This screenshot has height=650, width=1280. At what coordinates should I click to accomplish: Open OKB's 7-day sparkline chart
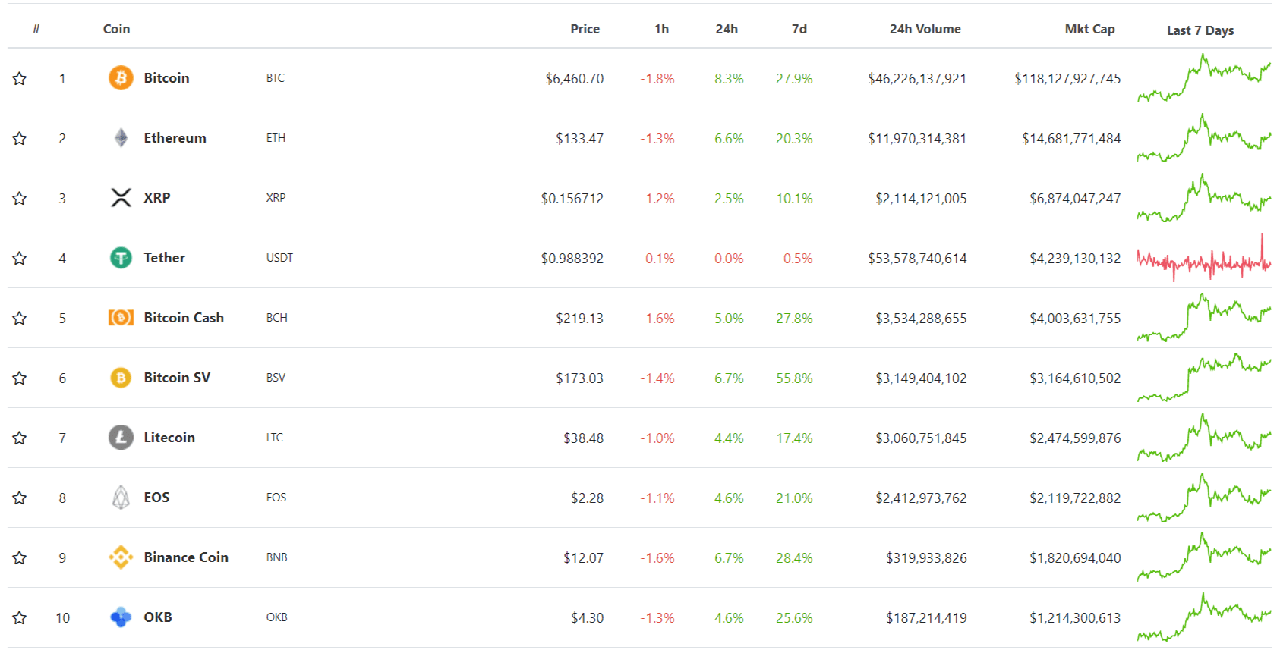tap(1204, 617)
